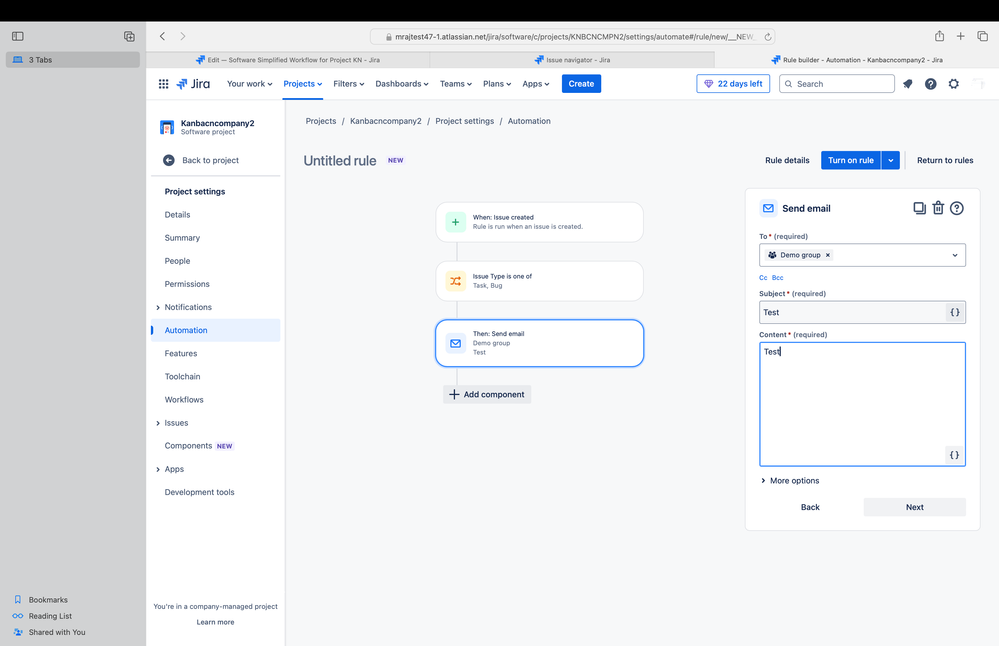
Task: Open Workflows in Project settings sidebar
Action: 184,399
